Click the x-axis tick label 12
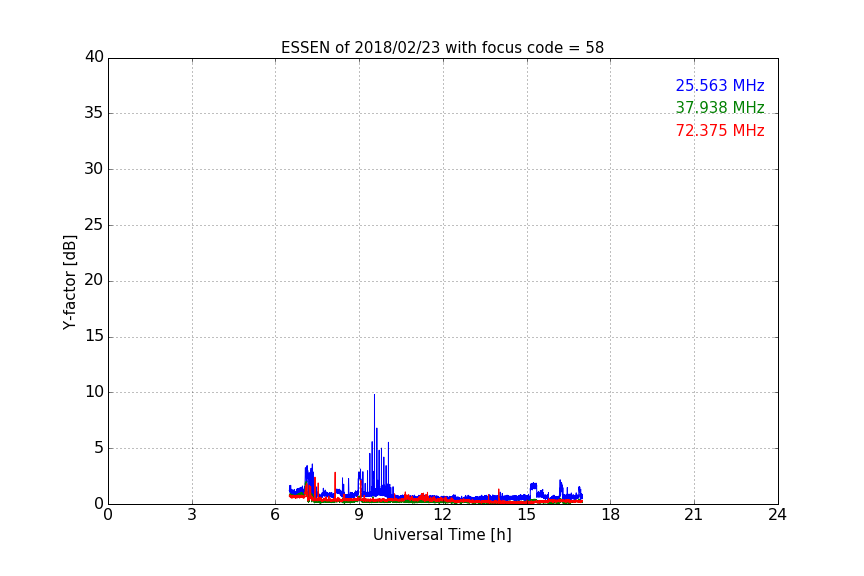 point(443,515)
